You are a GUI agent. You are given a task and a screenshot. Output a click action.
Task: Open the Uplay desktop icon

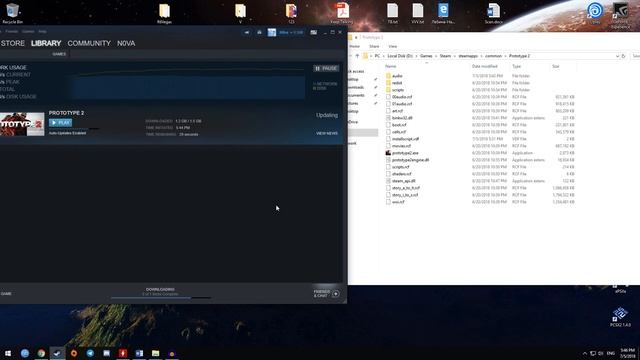point(596,13)
